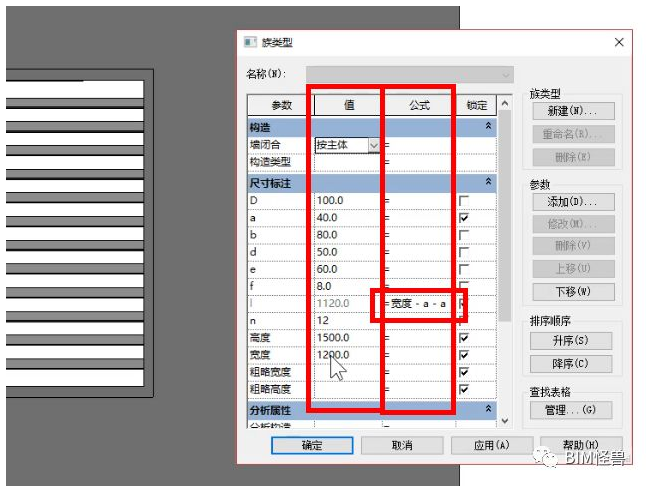Screen dimensions: 646x491
Task: Click the 族类型 dialog title icon
Action: (252, 42)
